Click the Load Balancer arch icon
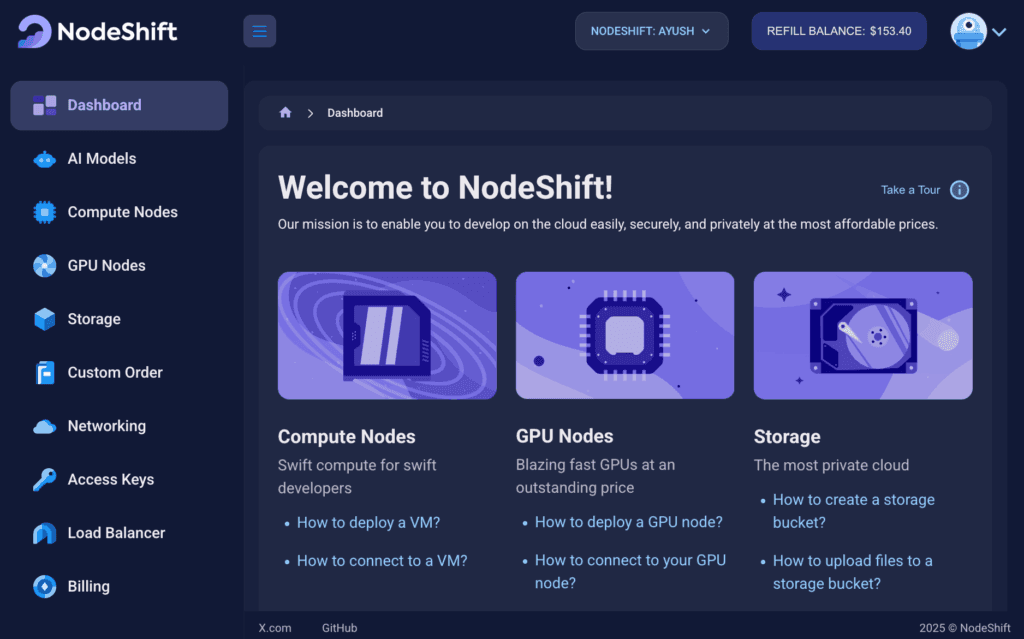1024x639 pixels. click(x=44, y=533)
